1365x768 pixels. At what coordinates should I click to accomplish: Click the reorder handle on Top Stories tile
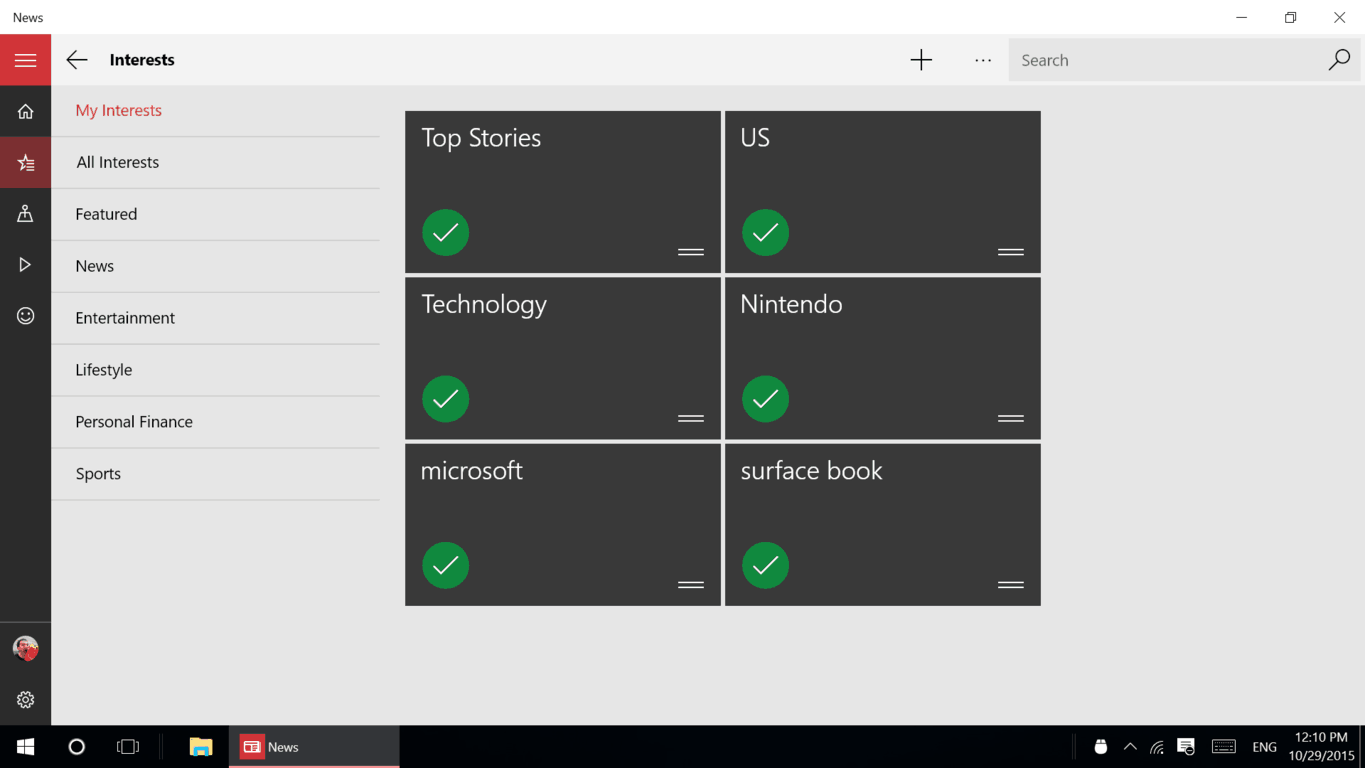coord(691,252)
